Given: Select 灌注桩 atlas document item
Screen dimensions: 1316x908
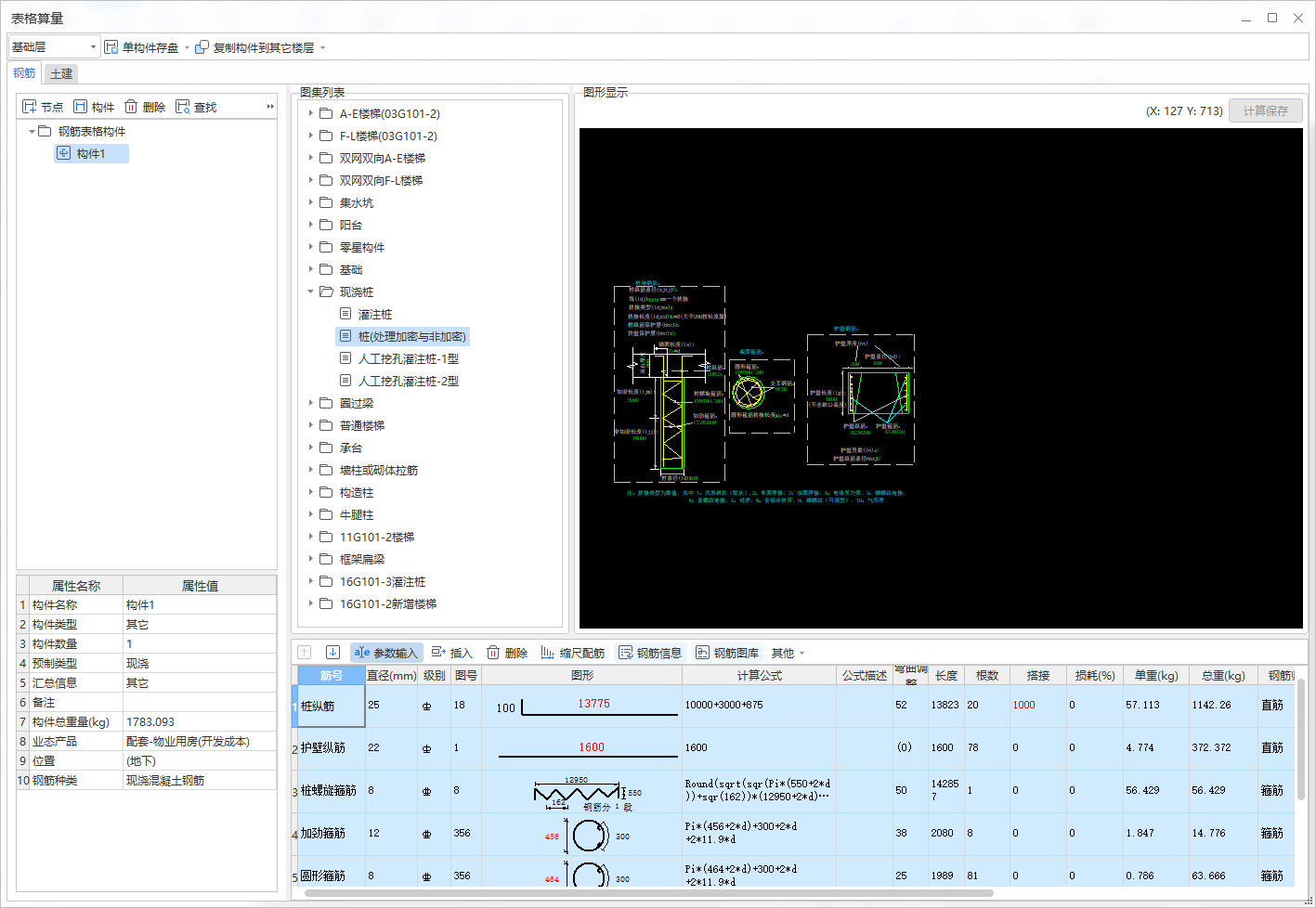Looking at the screenshot, I should (375, 314).
